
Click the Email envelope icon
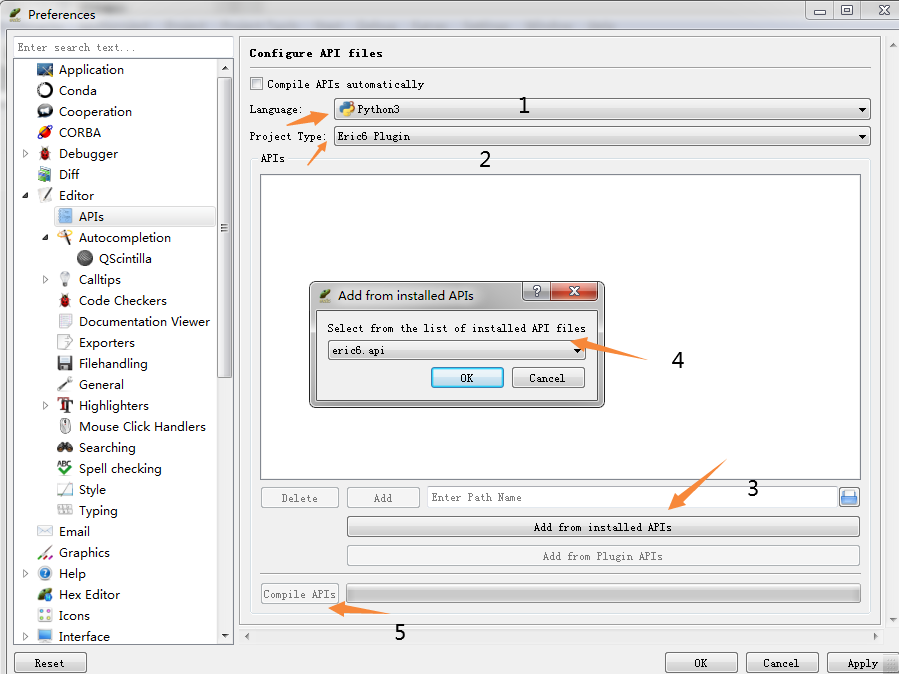click(45, 531)
